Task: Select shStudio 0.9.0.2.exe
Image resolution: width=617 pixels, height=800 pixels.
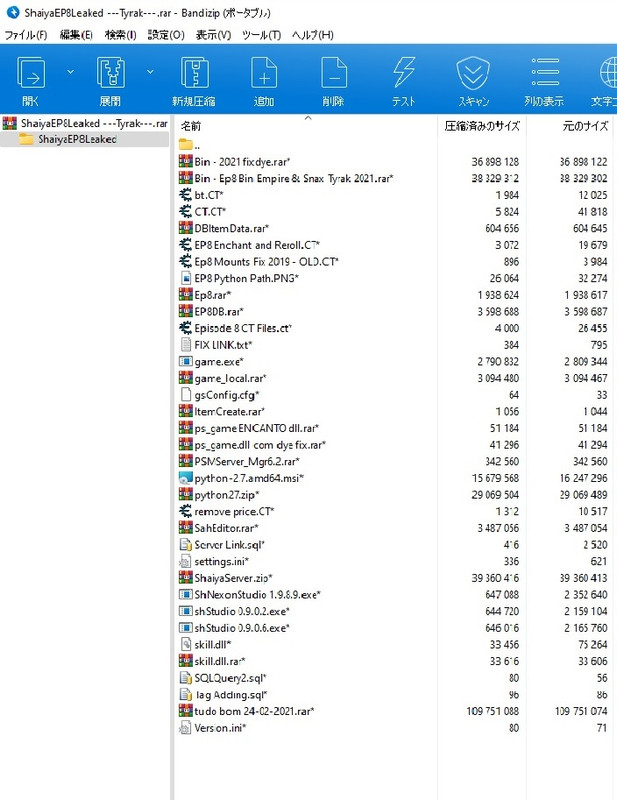Action: 242,611
